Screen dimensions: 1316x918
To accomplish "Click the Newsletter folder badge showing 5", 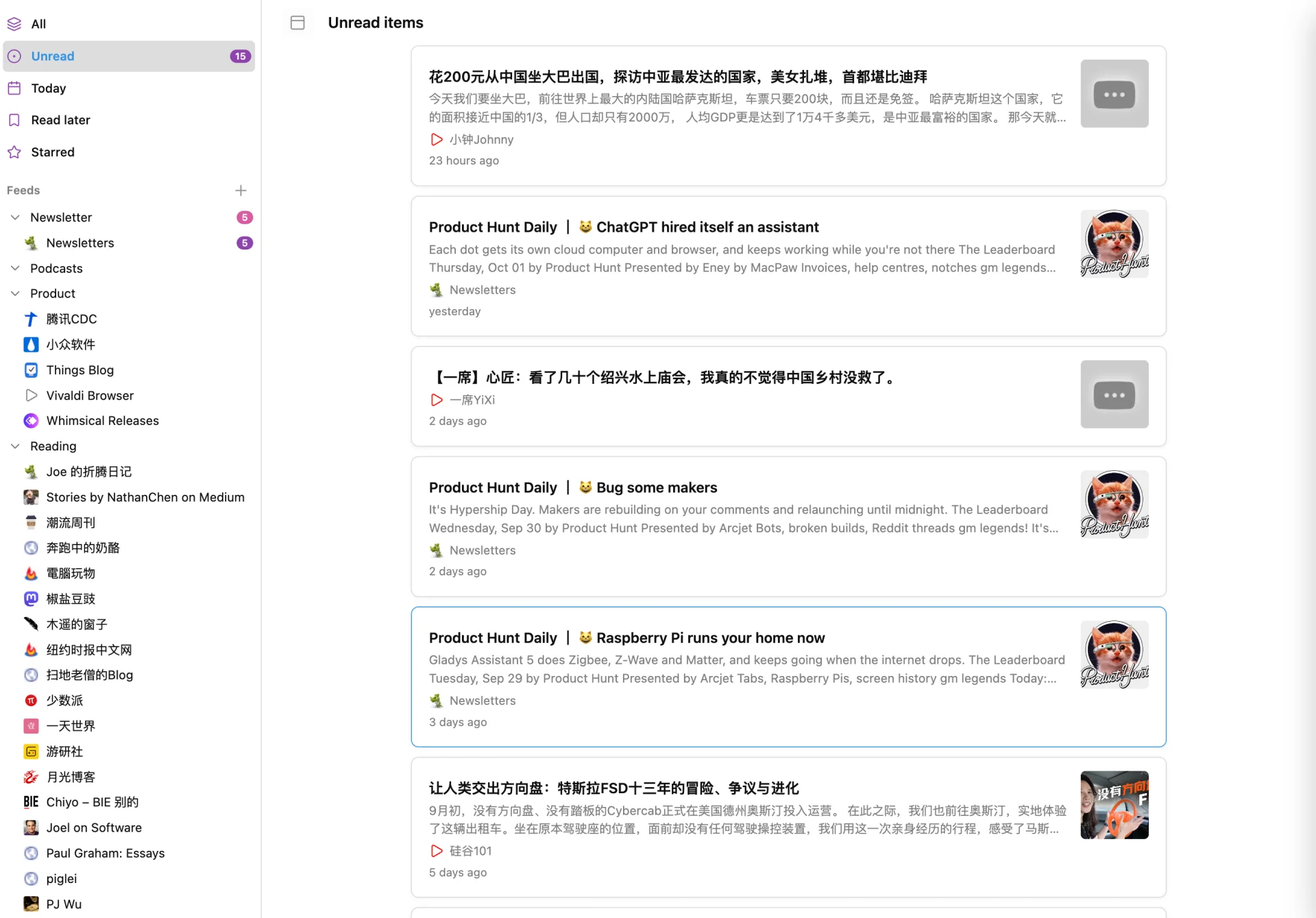I will [x=245, y=217].
